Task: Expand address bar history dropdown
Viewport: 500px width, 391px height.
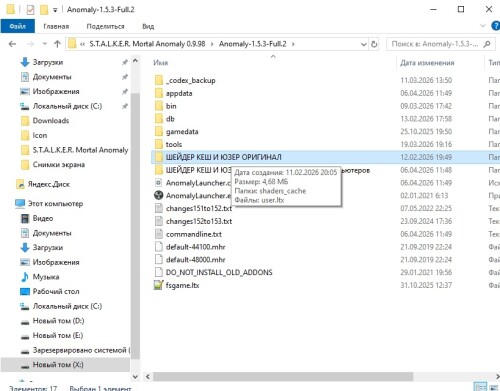Action: [x=363, y=44]
